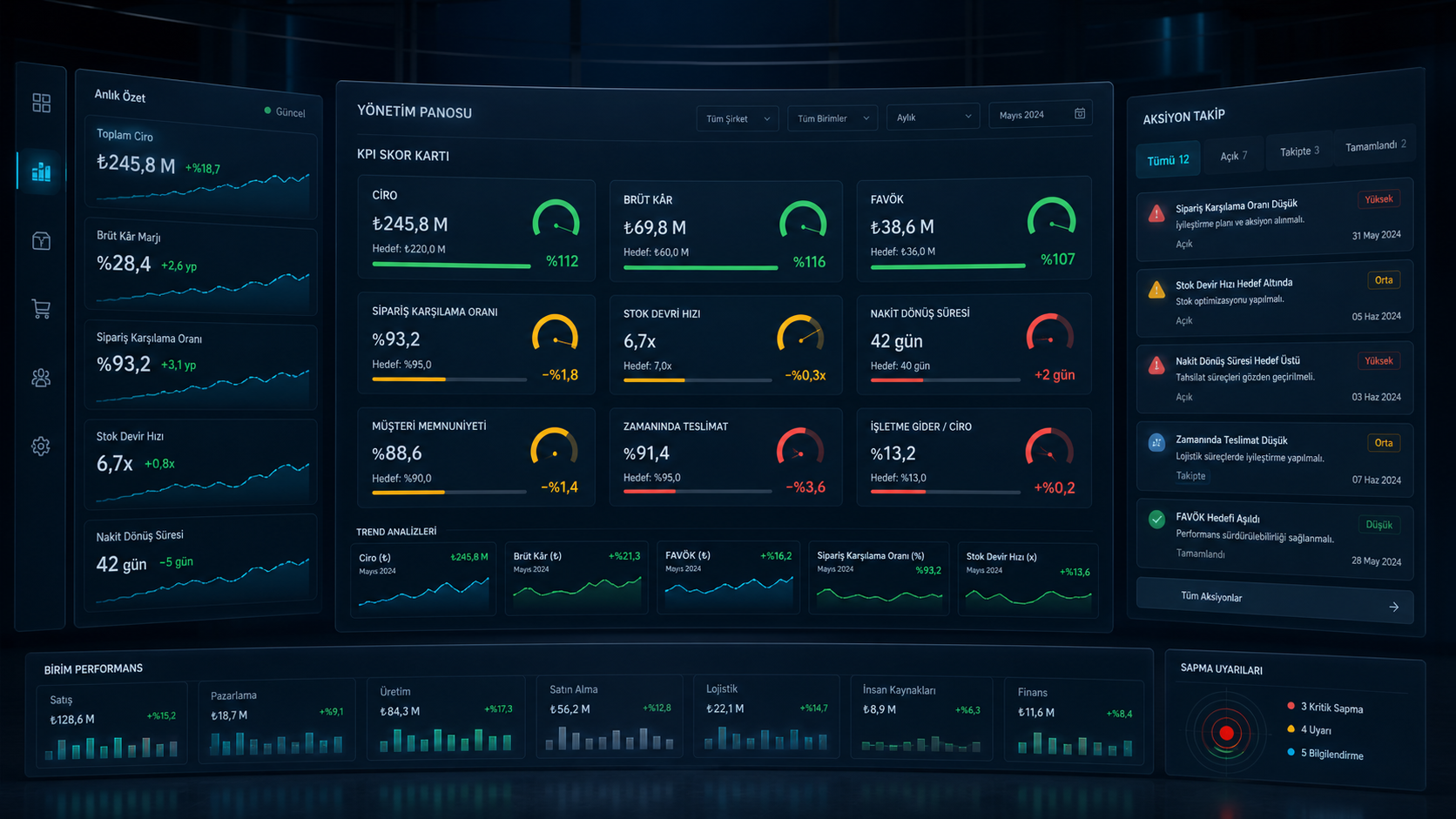Select the Tümü 12 tab
Viewport: 1456px width, 819px height.
point(1168,160)
